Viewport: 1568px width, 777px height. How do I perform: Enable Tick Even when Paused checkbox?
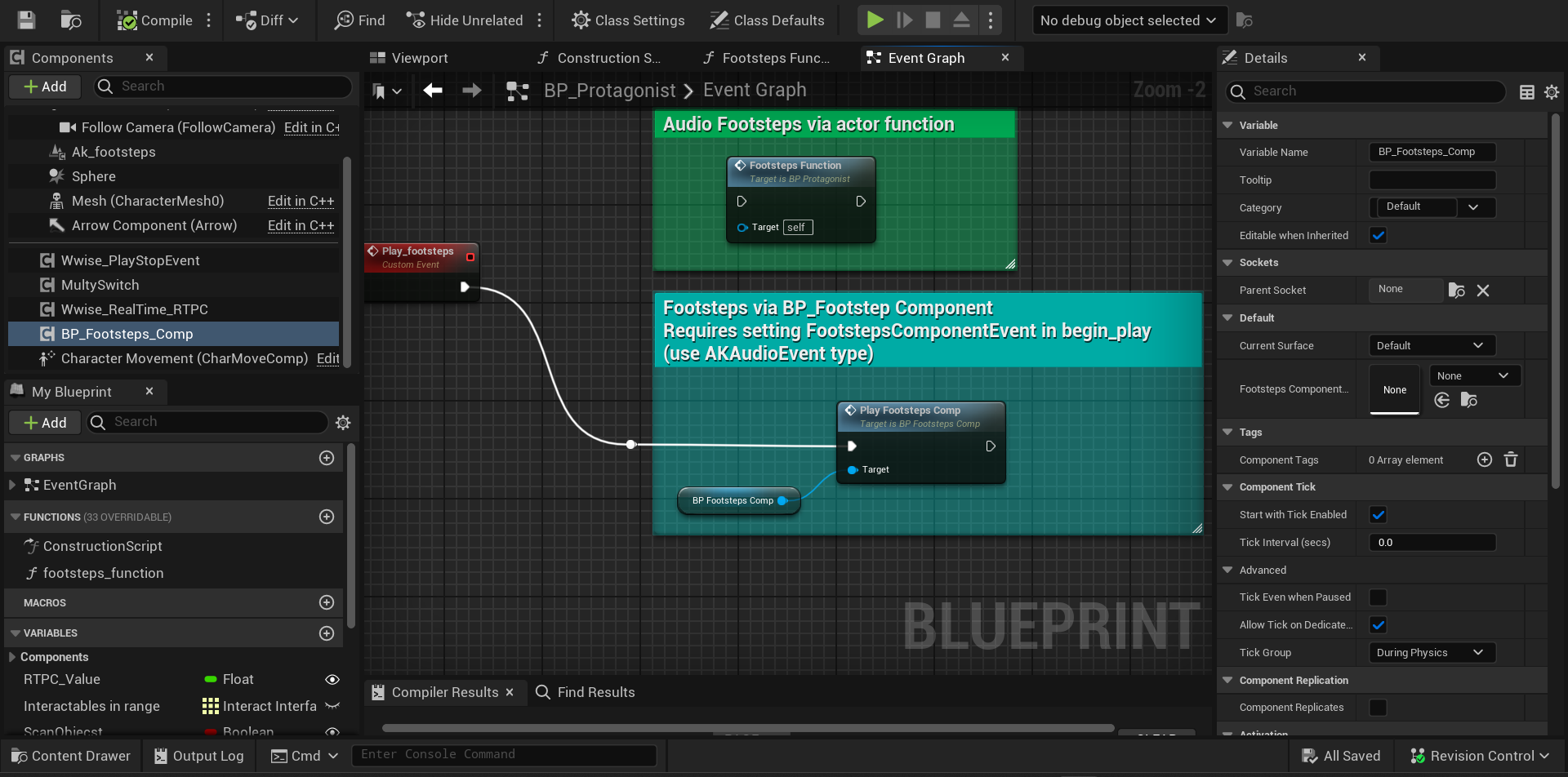tap(1379, 597)
